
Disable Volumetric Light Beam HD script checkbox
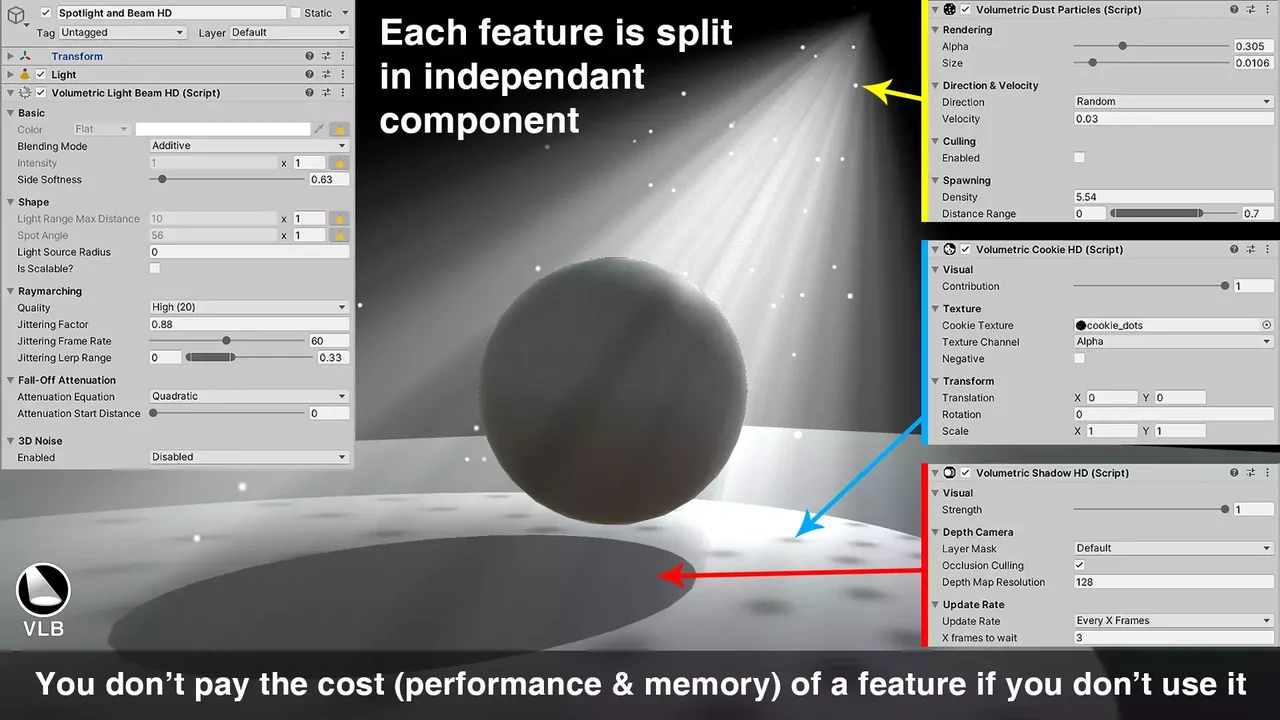(41, 93)
